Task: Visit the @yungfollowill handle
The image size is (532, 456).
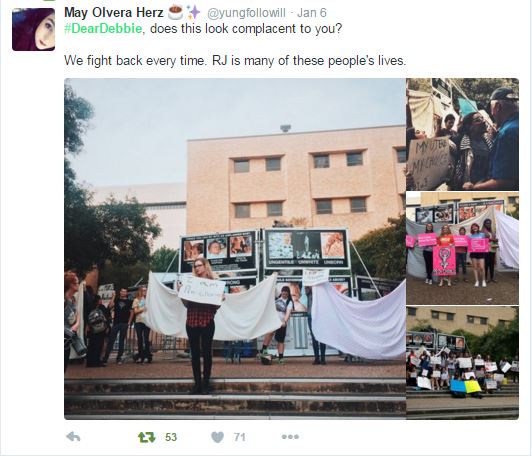Action: coord(246,13)
